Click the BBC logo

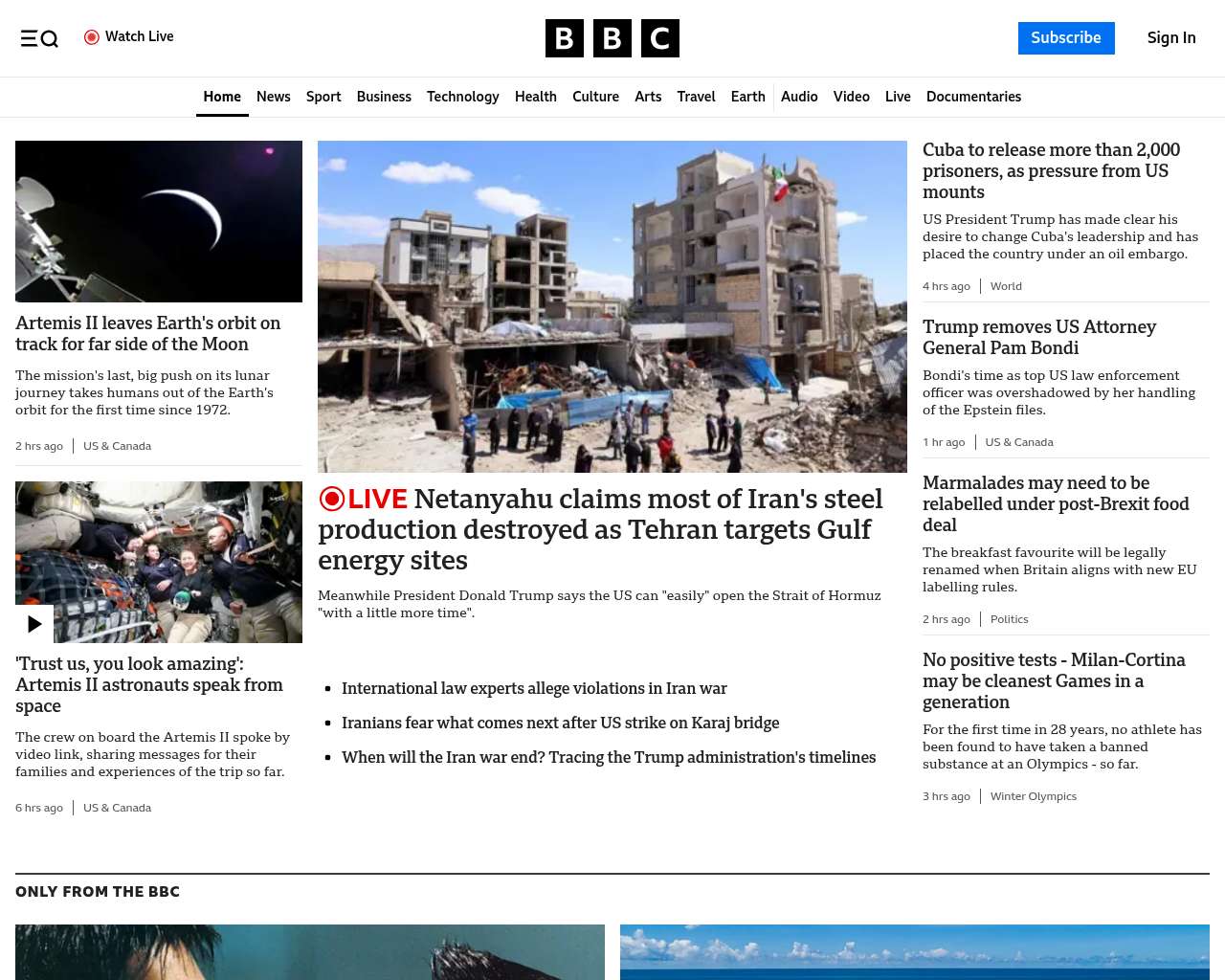[612, 38]
